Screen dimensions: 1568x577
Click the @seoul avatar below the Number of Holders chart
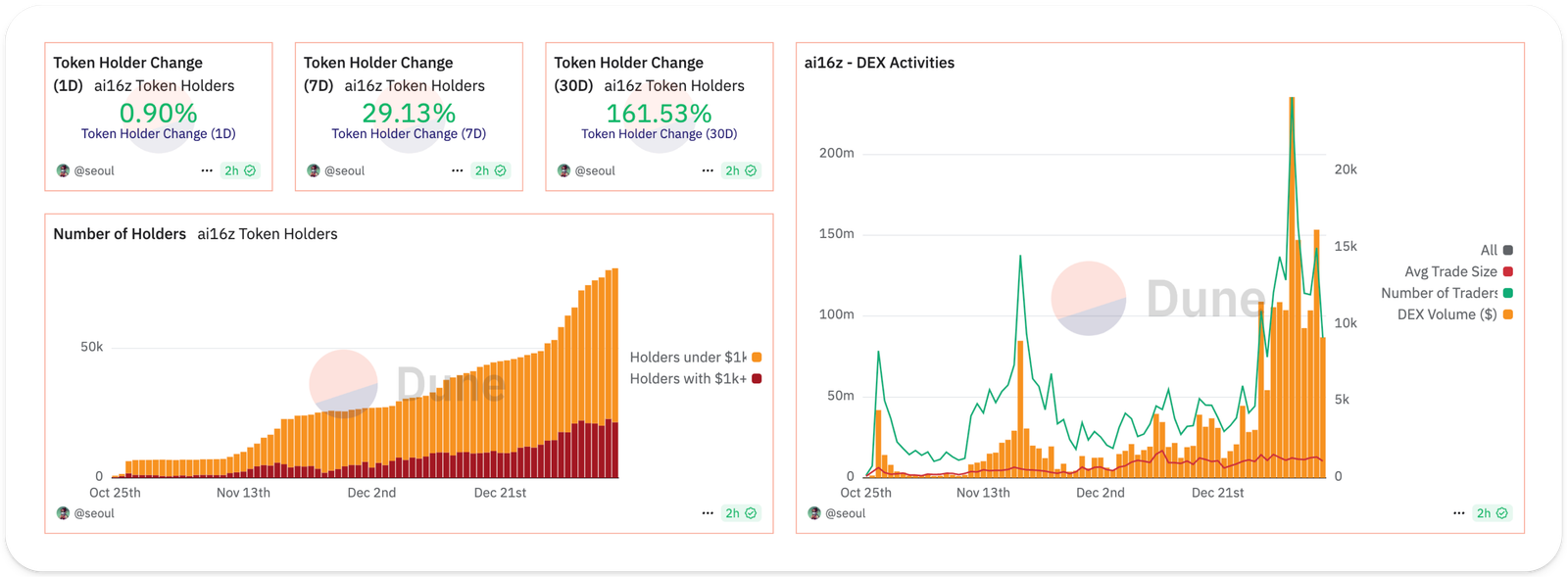[x=62, y=512]
